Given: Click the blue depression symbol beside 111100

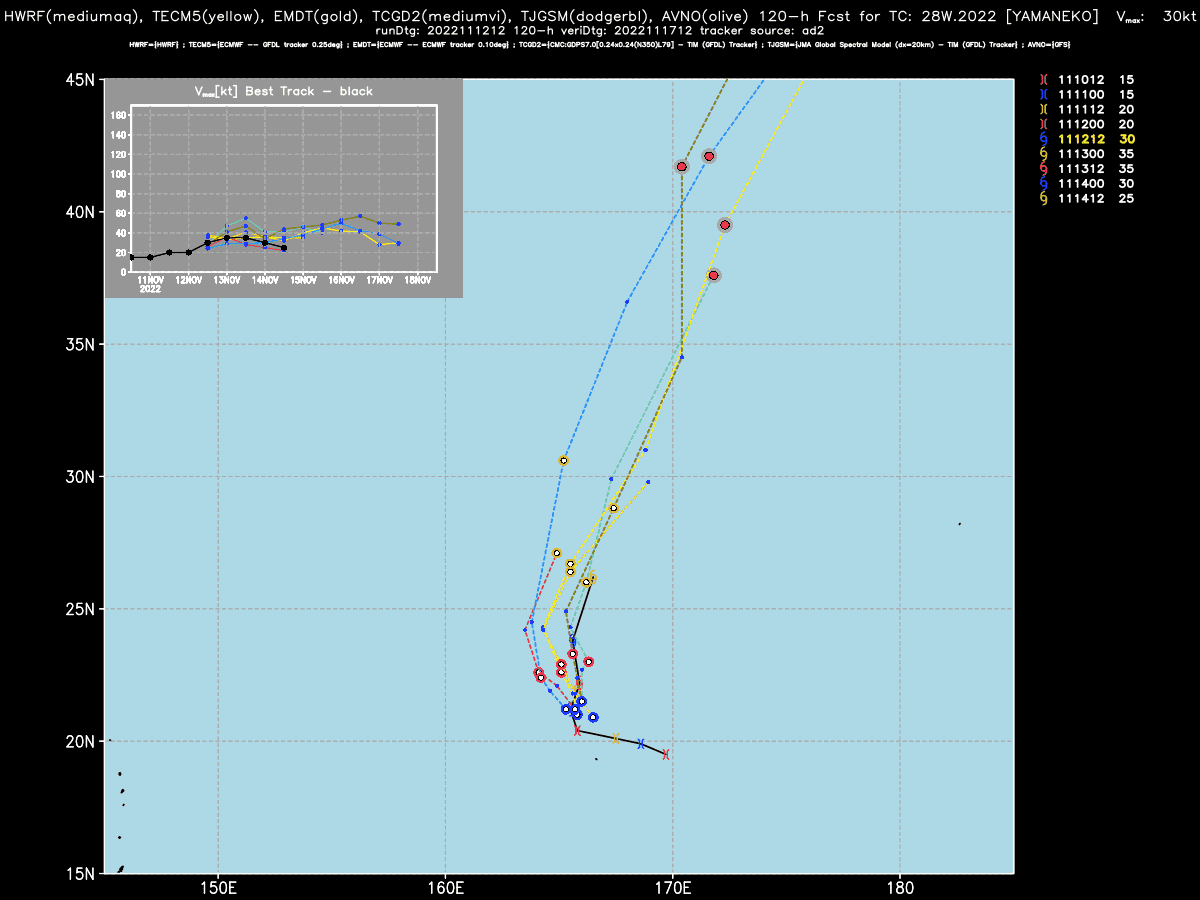Looking at the screenshot, I should (1044, 94).
